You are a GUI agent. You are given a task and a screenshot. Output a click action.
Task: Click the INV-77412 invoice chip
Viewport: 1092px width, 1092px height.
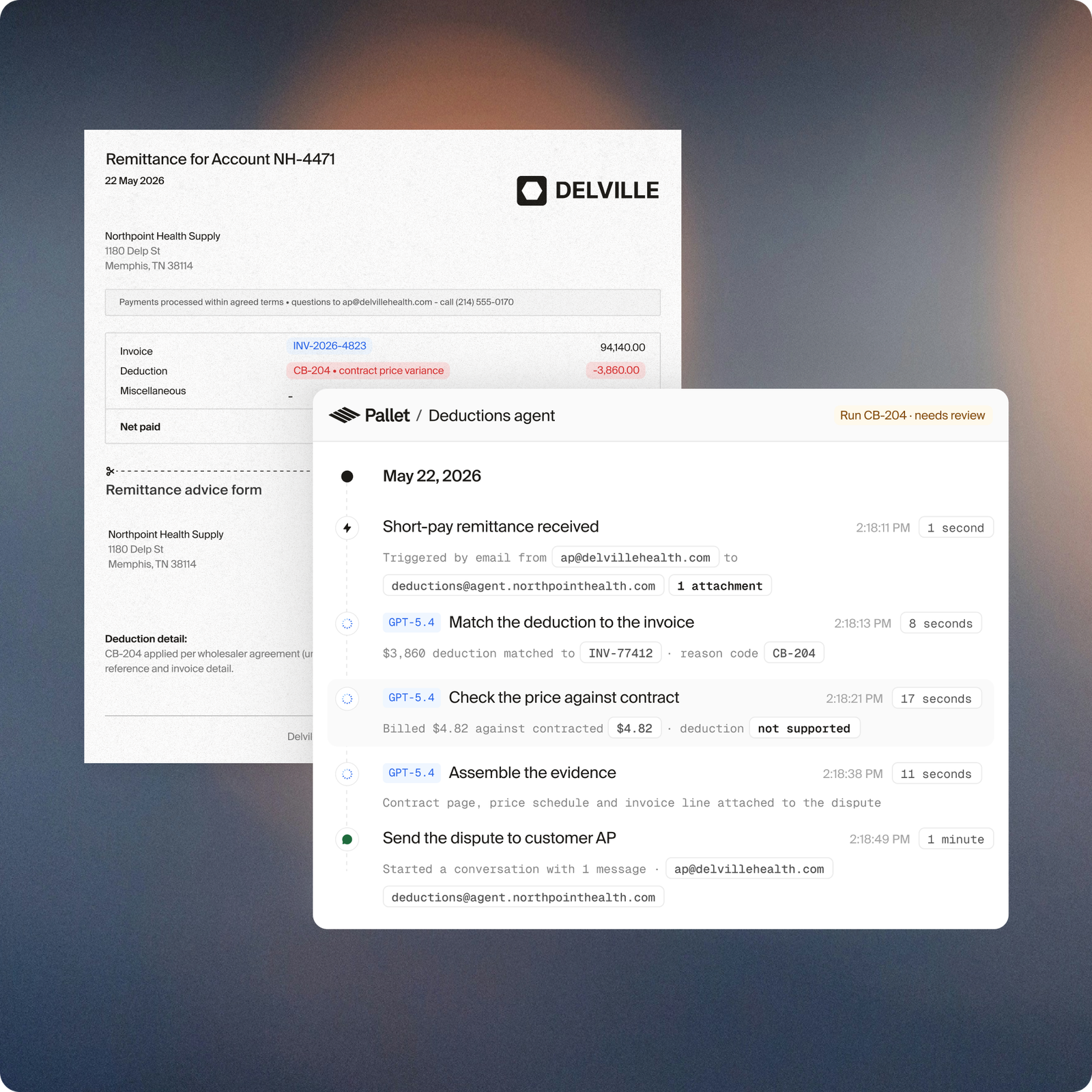pyautogui.click(x=620, y=652)
